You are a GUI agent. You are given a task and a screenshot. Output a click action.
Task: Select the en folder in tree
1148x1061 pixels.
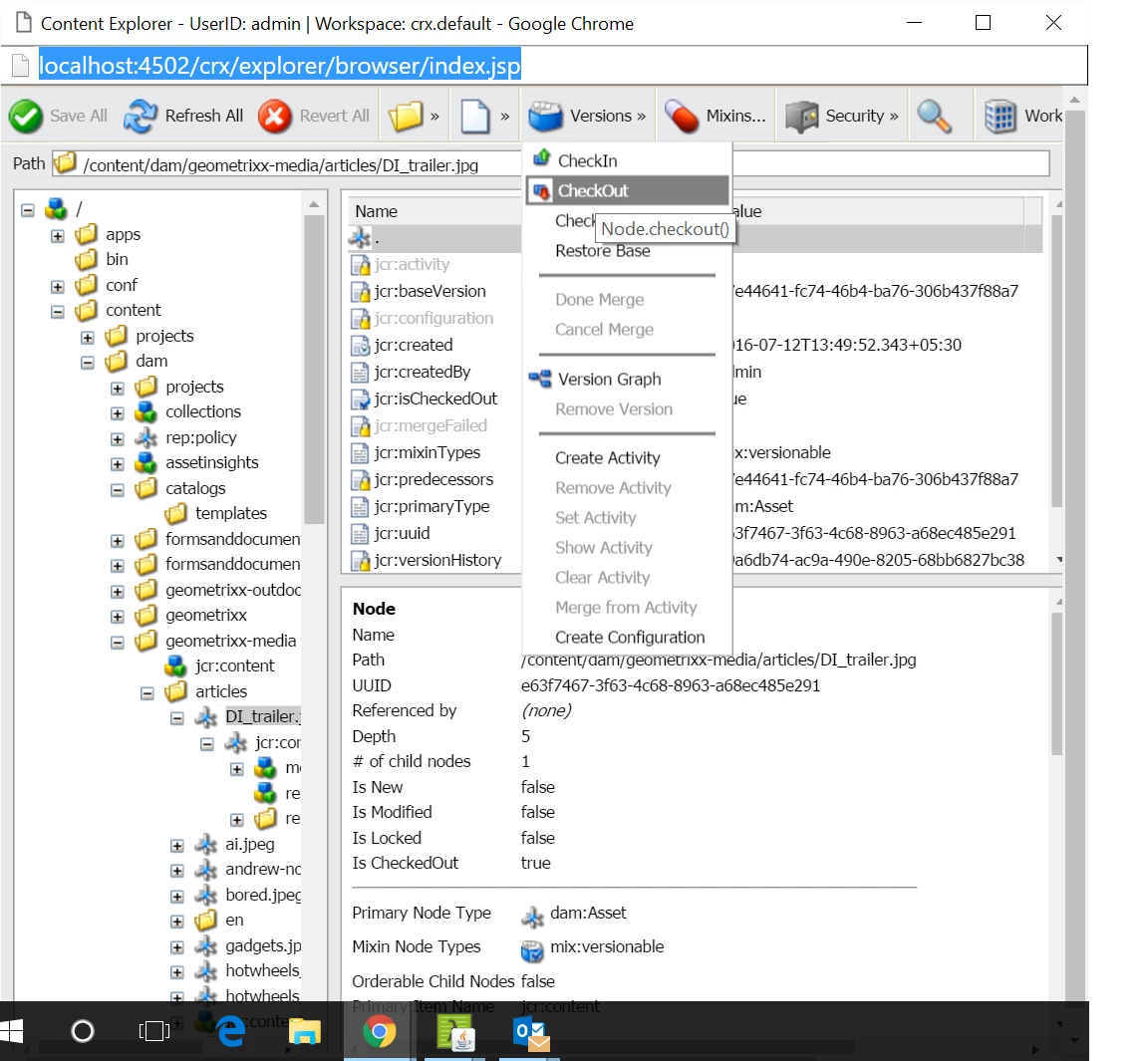point(234,920)
